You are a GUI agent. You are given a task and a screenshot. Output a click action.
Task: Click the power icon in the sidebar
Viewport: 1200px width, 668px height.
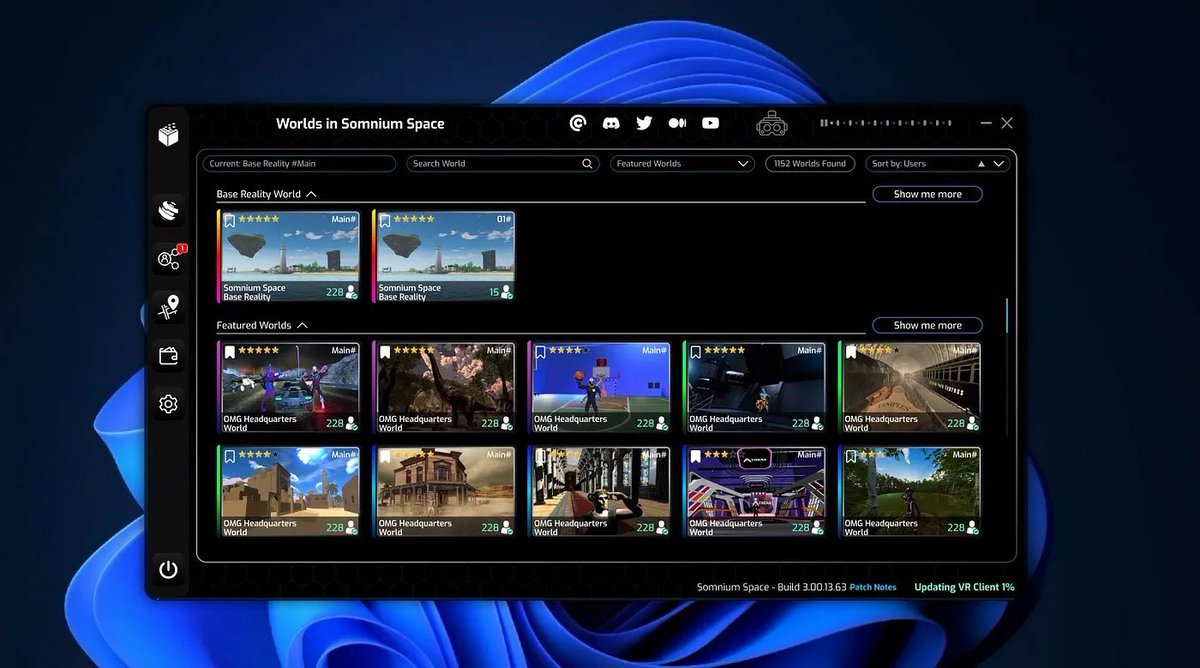(x=168, y=569)
